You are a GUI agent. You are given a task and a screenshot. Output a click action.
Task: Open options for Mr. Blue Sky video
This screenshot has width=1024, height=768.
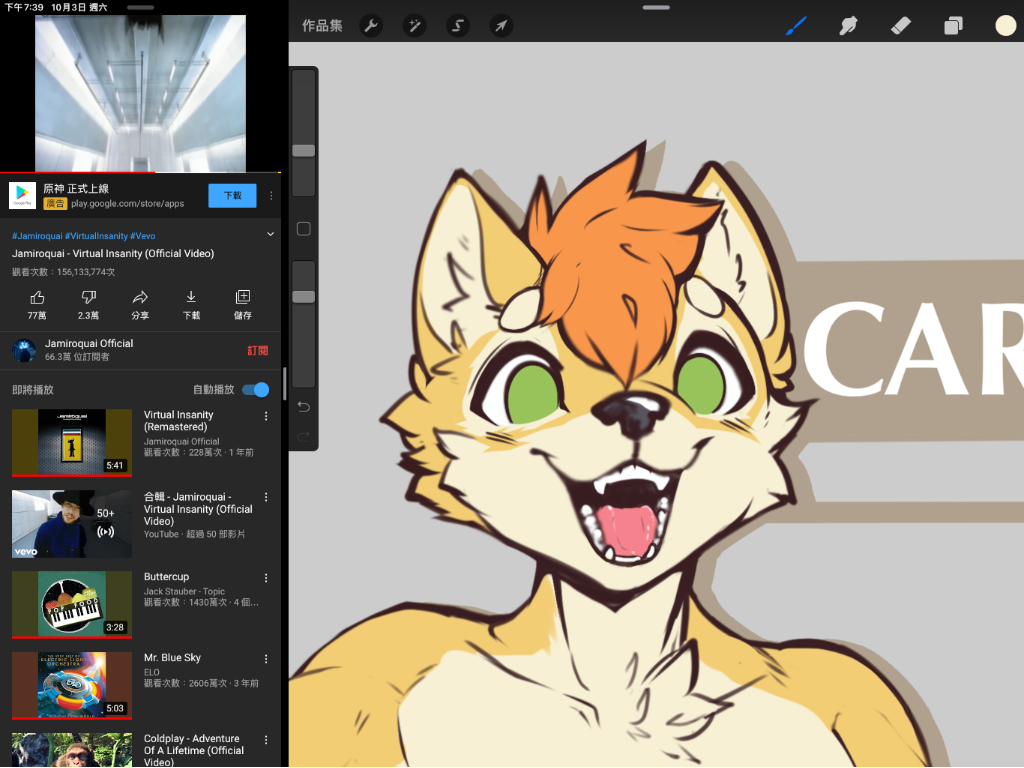tap(266, 659)
